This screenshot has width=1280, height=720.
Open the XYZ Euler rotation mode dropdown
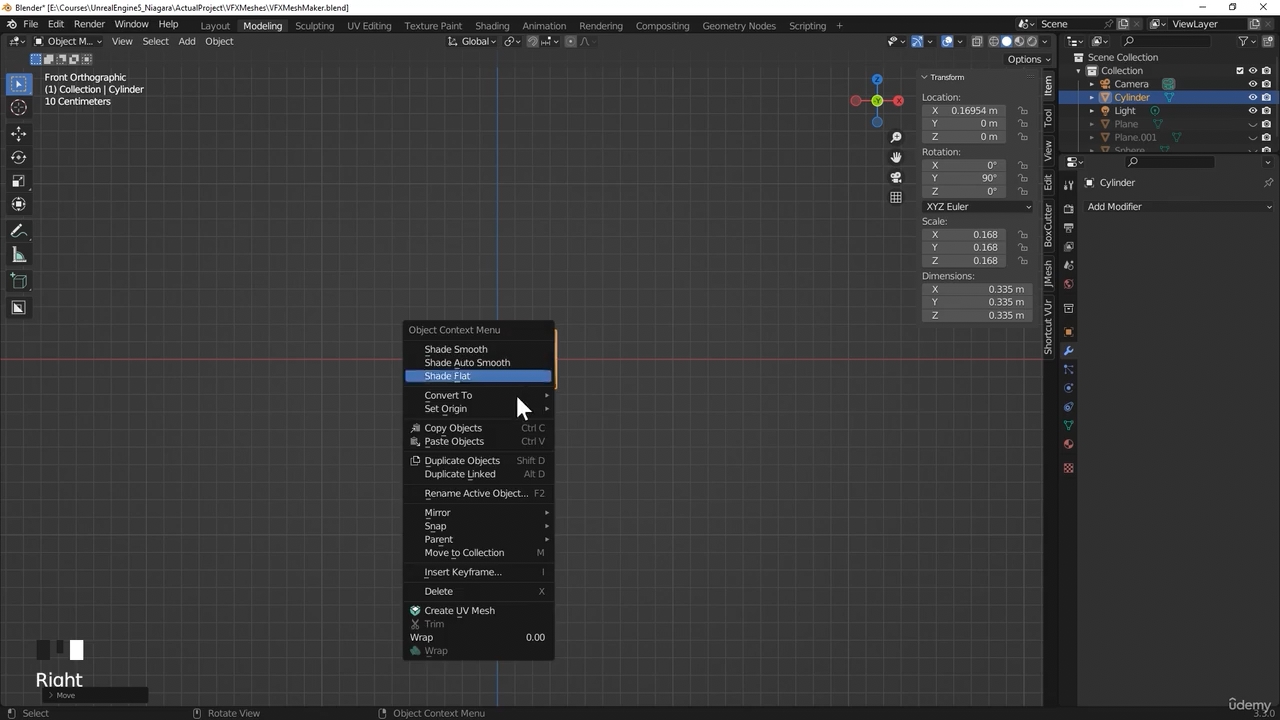point(977,207)
